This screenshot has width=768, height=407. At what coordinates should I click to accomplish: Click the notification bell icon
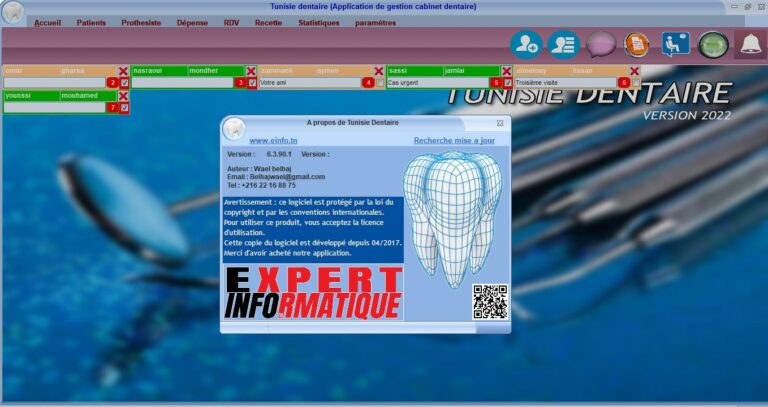click(750, 45)
